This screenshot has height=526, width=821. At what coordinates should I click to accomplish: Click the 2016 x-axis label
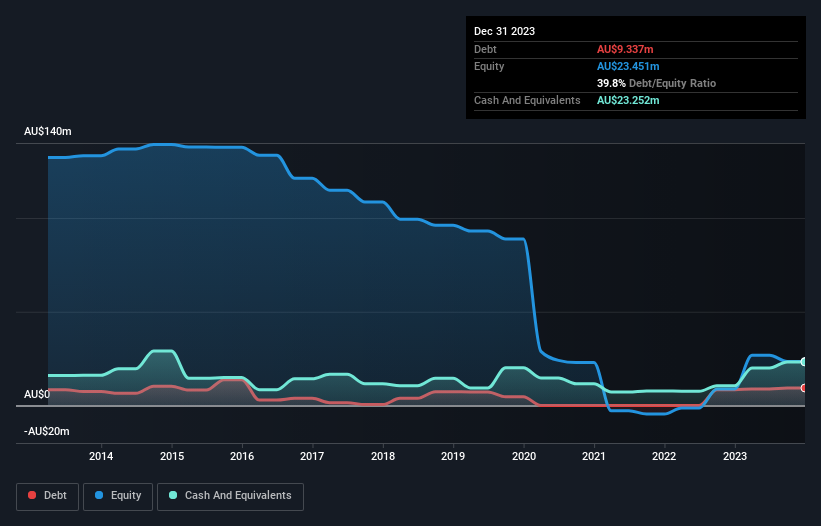tap(242, 456)
